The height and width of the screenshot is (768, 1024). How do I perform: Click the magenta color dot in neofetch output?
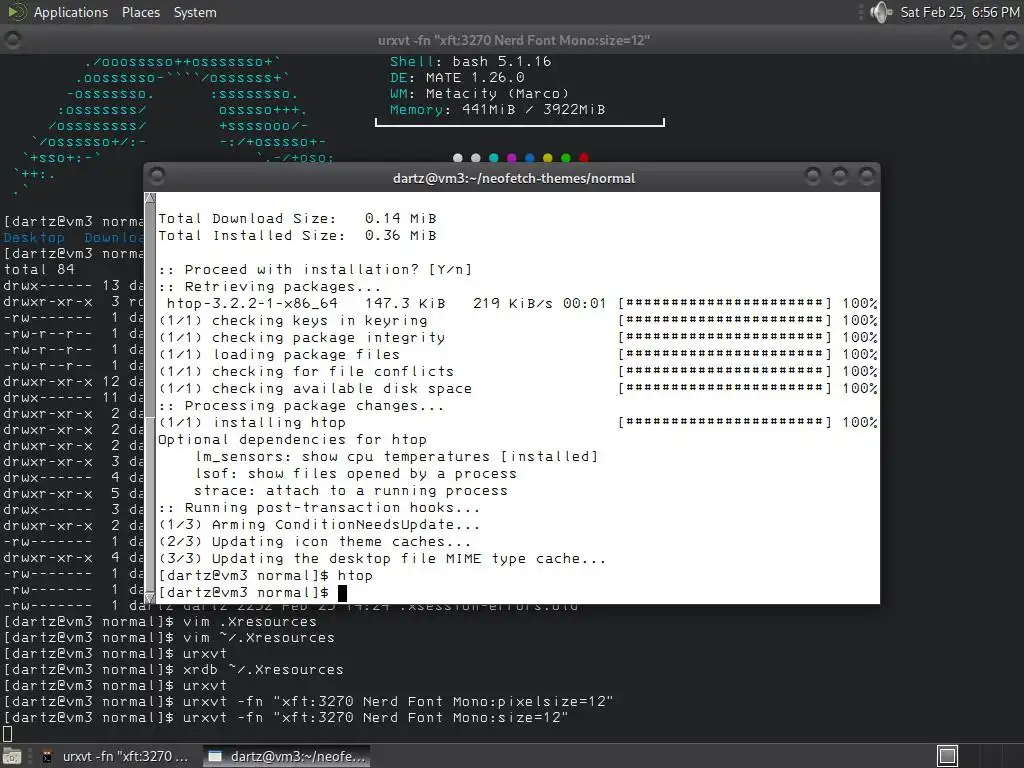pos(511,158)
